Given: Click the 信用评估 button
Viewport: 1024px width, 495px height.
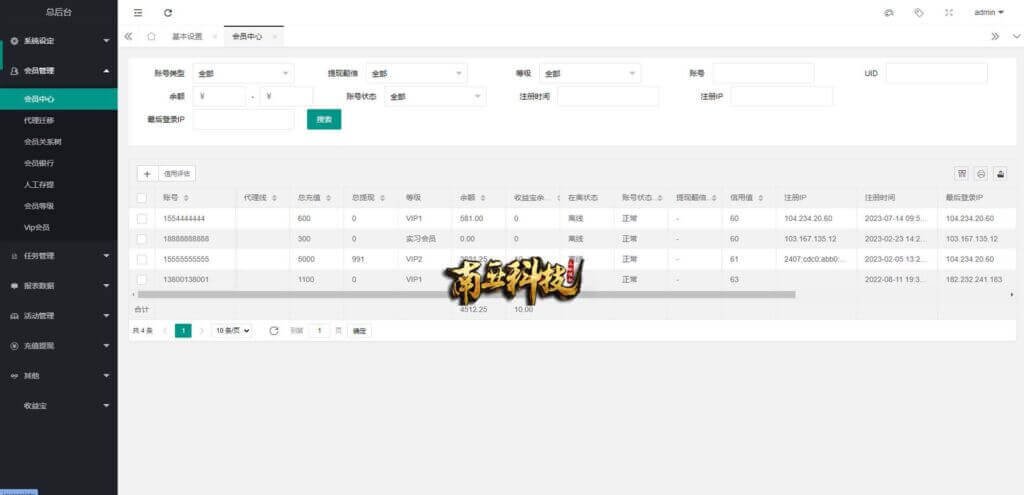Looking at the screenshot, I should 177,173.
